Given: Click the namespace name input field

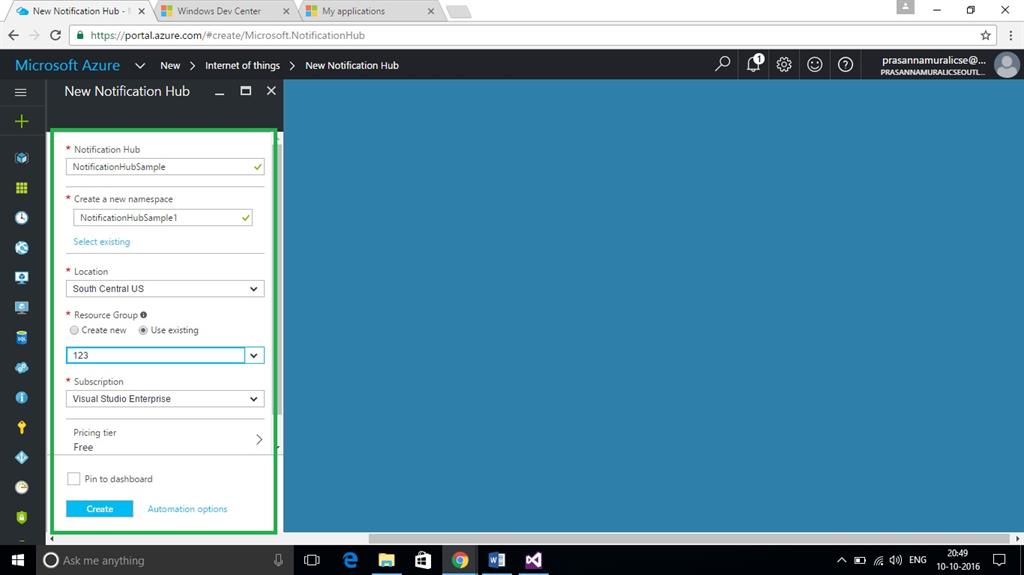Looking at the screenshot, I should (162, 218).
